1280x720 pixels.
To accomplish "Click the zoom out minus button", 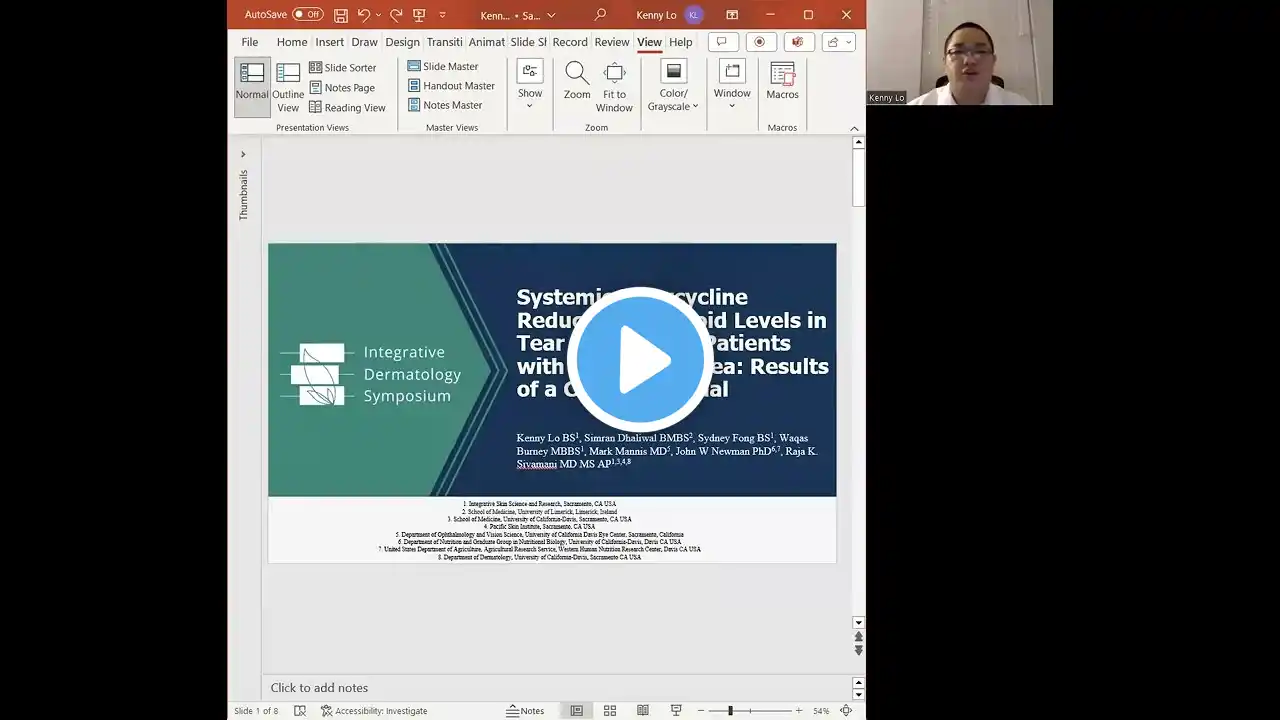I will (701, 711).
